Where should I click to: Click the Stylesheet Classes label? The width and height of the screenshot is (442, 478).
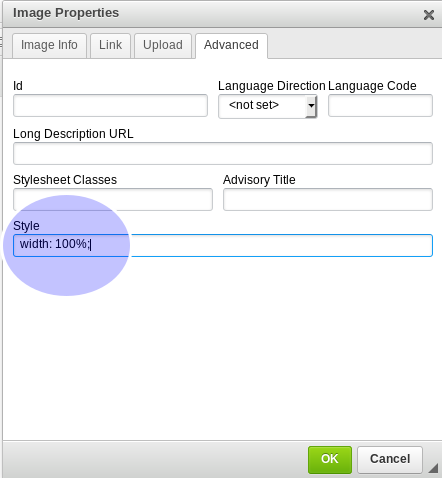pyautogui.click(x=65, y=180)
